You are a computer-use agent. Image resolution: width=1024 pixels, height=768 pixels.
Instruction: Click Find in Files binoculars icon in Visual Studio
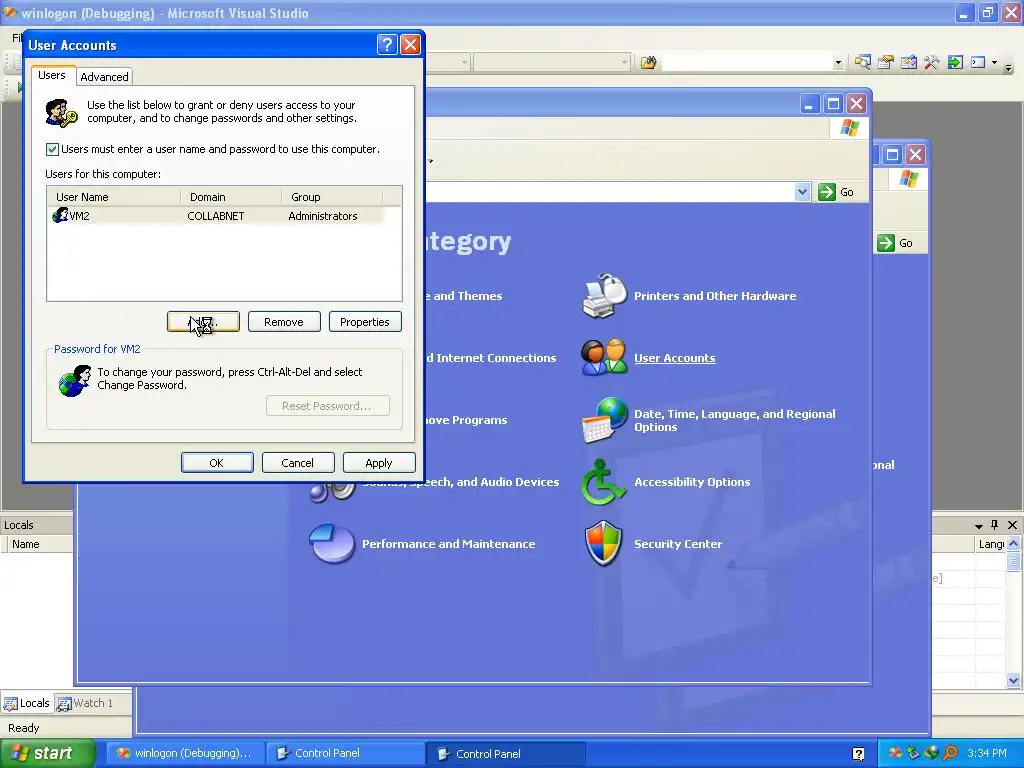(x=648, y=63)
